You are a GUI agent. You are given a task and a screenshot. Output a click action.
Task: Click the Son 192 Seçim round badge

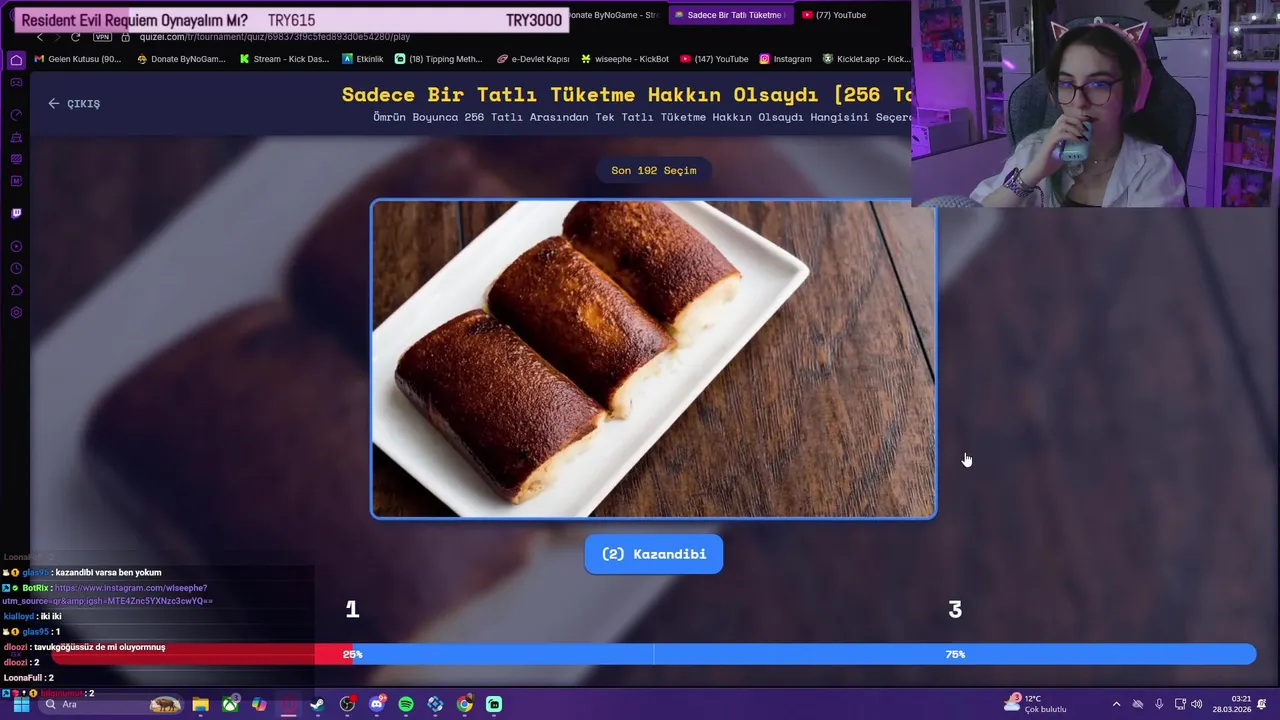coord(654,170)
